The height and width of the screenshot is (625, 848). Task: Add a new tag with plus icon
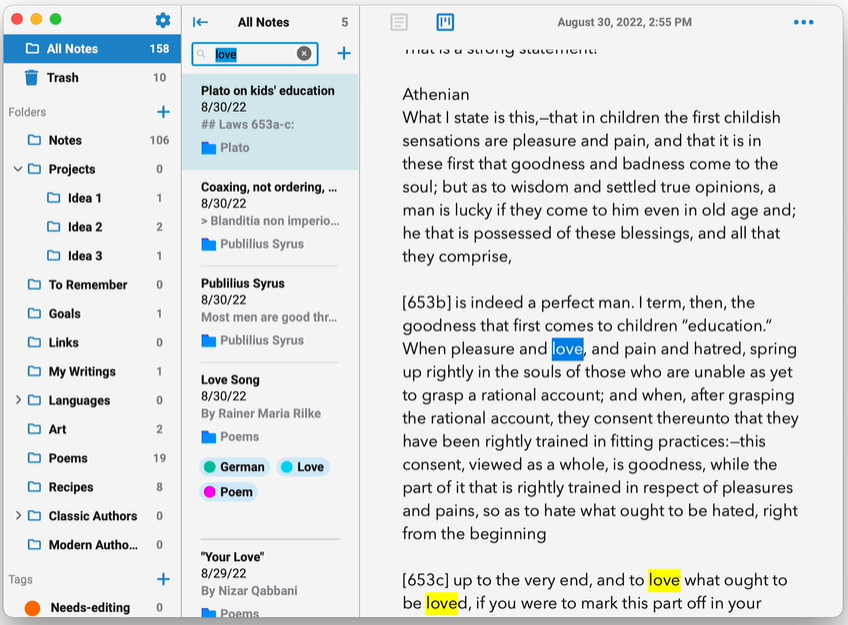163,579
